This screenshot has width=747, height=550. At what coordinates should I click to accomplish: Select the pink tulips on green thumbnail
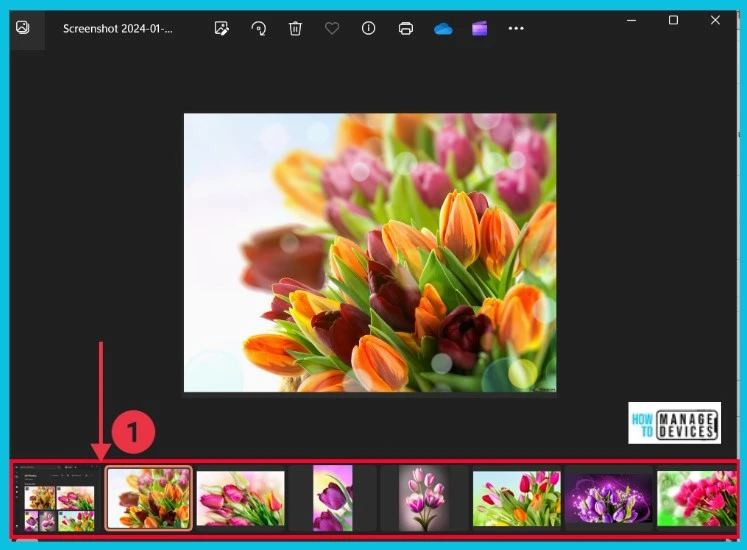tap(695, 498)
